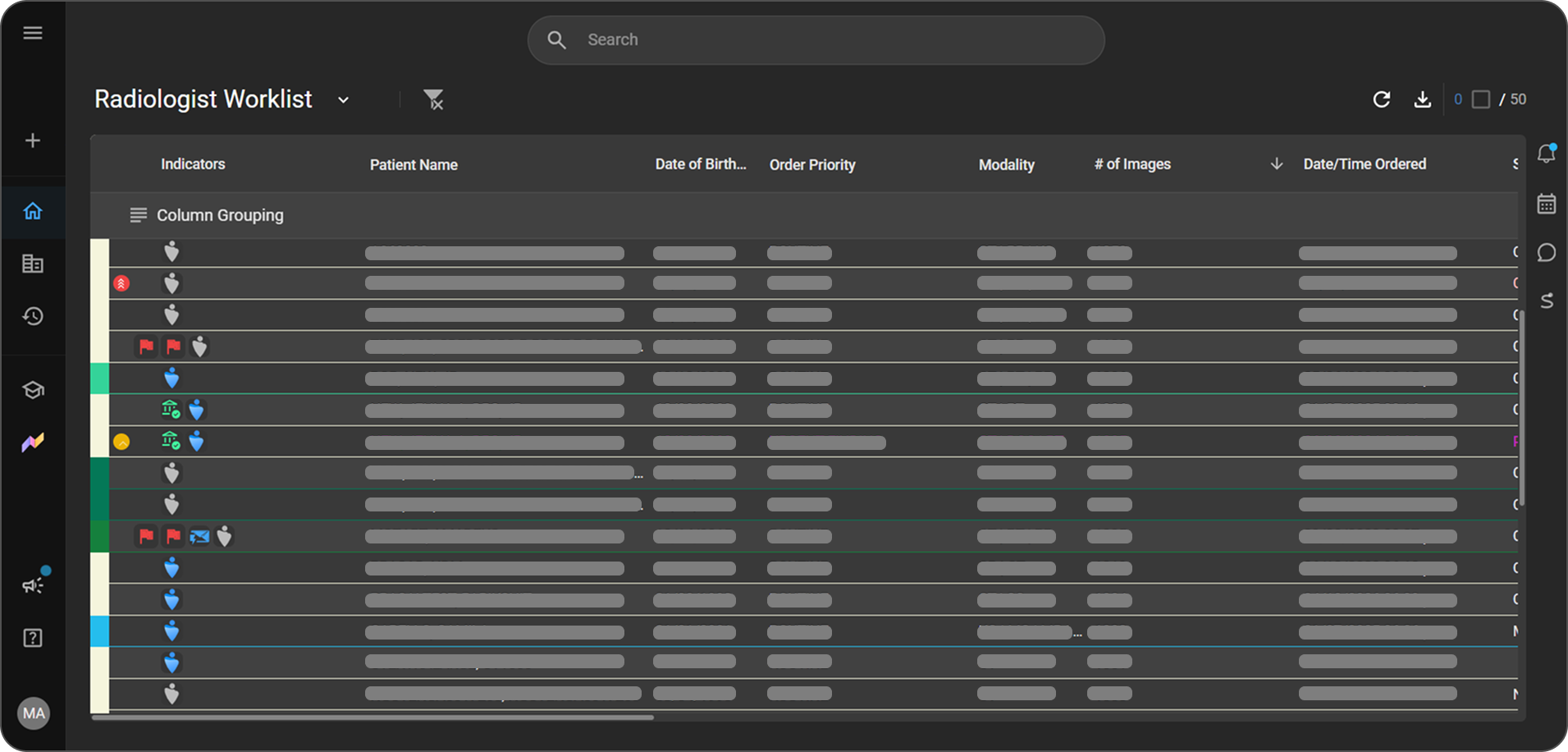
Task: Toggle sort arrow beside Date/Time Ordered
Action: [1277, 163]
